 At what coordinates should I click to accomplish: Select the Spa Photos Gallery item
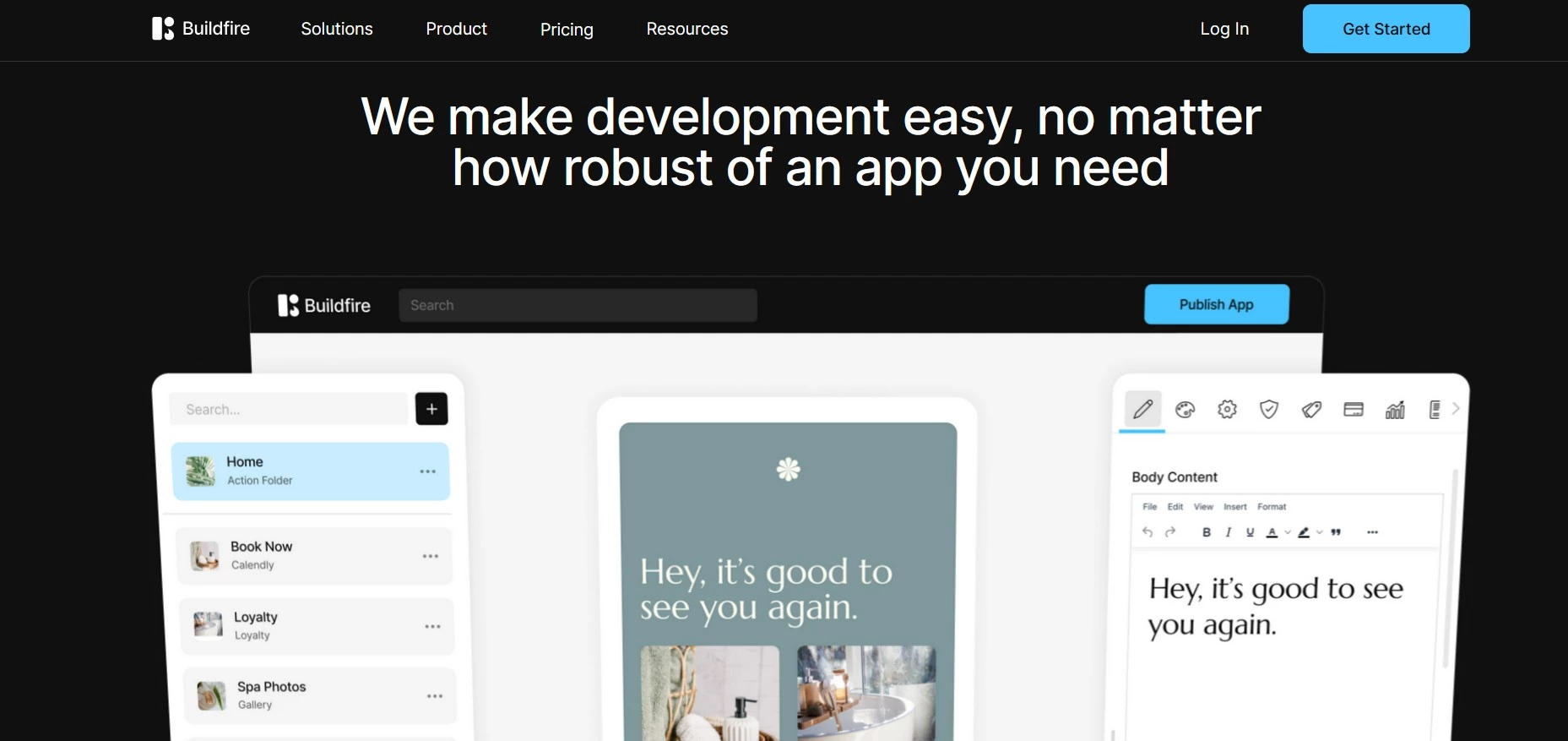pyautogui.click(x=320, y=696)
